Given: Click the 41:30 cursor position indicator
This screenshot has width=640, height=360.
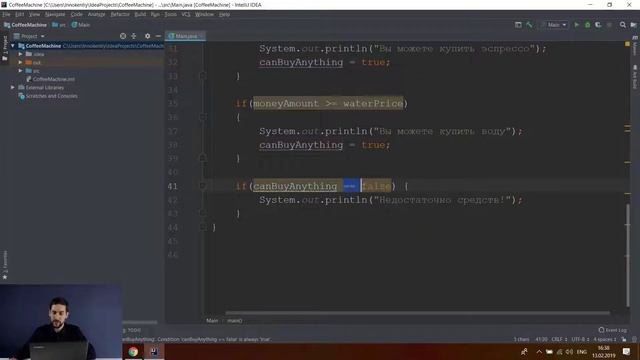Looking at the screenshot, I should tap(541, 339).
